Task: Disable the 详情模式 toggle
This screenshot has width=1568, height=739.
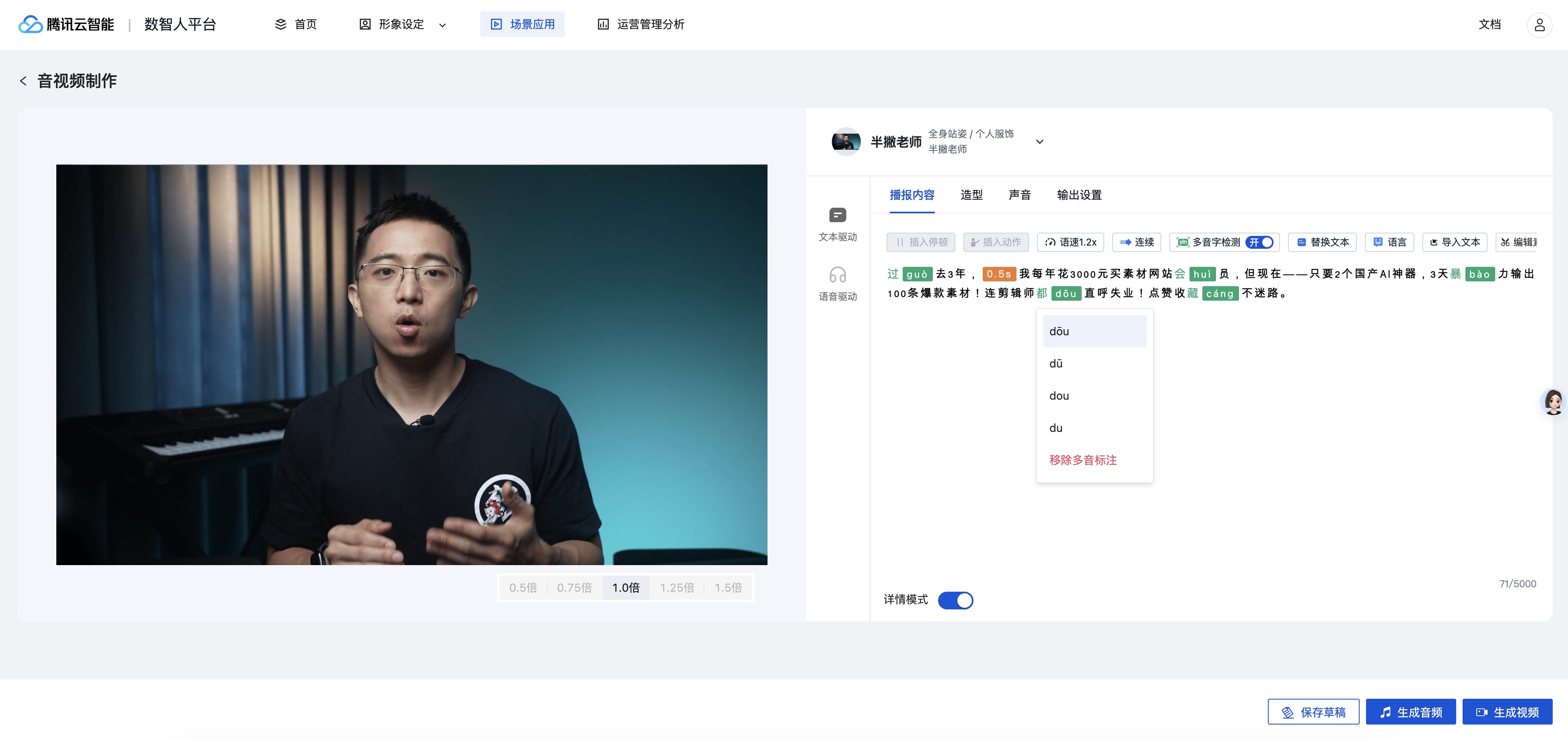Action: coord(955,601)
